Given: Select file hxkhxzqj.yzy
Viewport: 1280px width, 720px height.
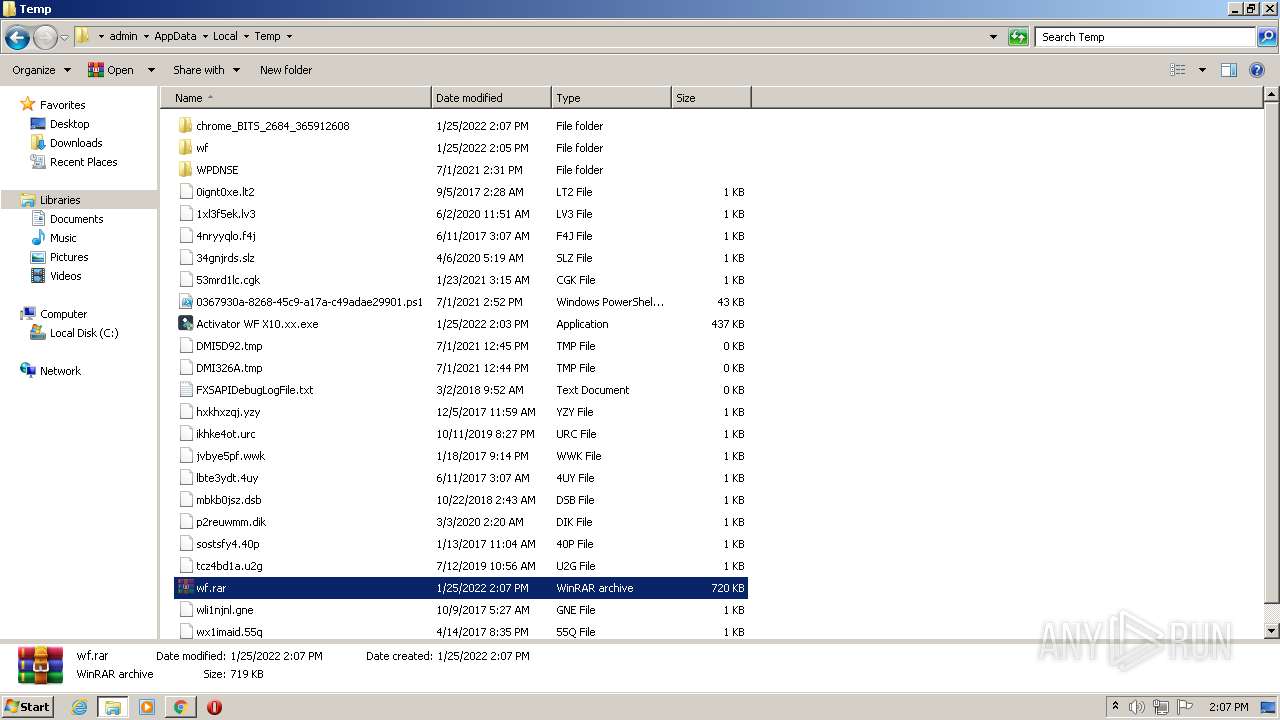Looking at the screenshot, I should tap(228, 412).
